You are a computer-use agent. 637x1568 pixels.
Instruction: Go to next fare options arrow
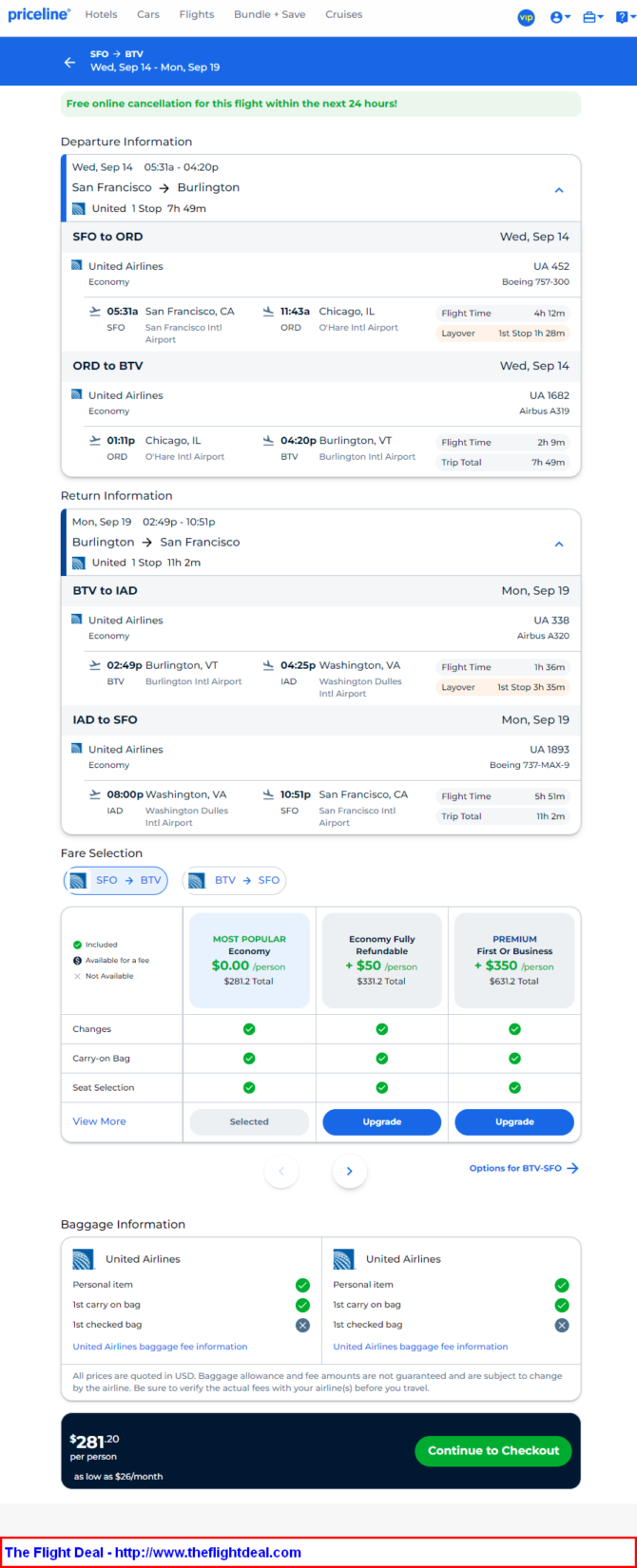[x=350, y=1171]
